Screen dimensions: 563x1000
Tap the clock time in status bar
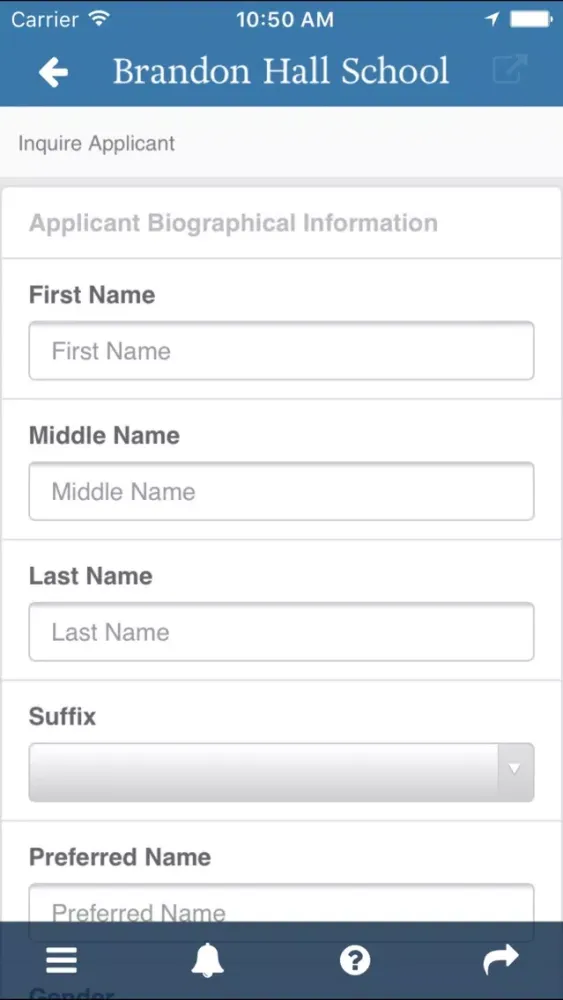(x=284, y=19)
